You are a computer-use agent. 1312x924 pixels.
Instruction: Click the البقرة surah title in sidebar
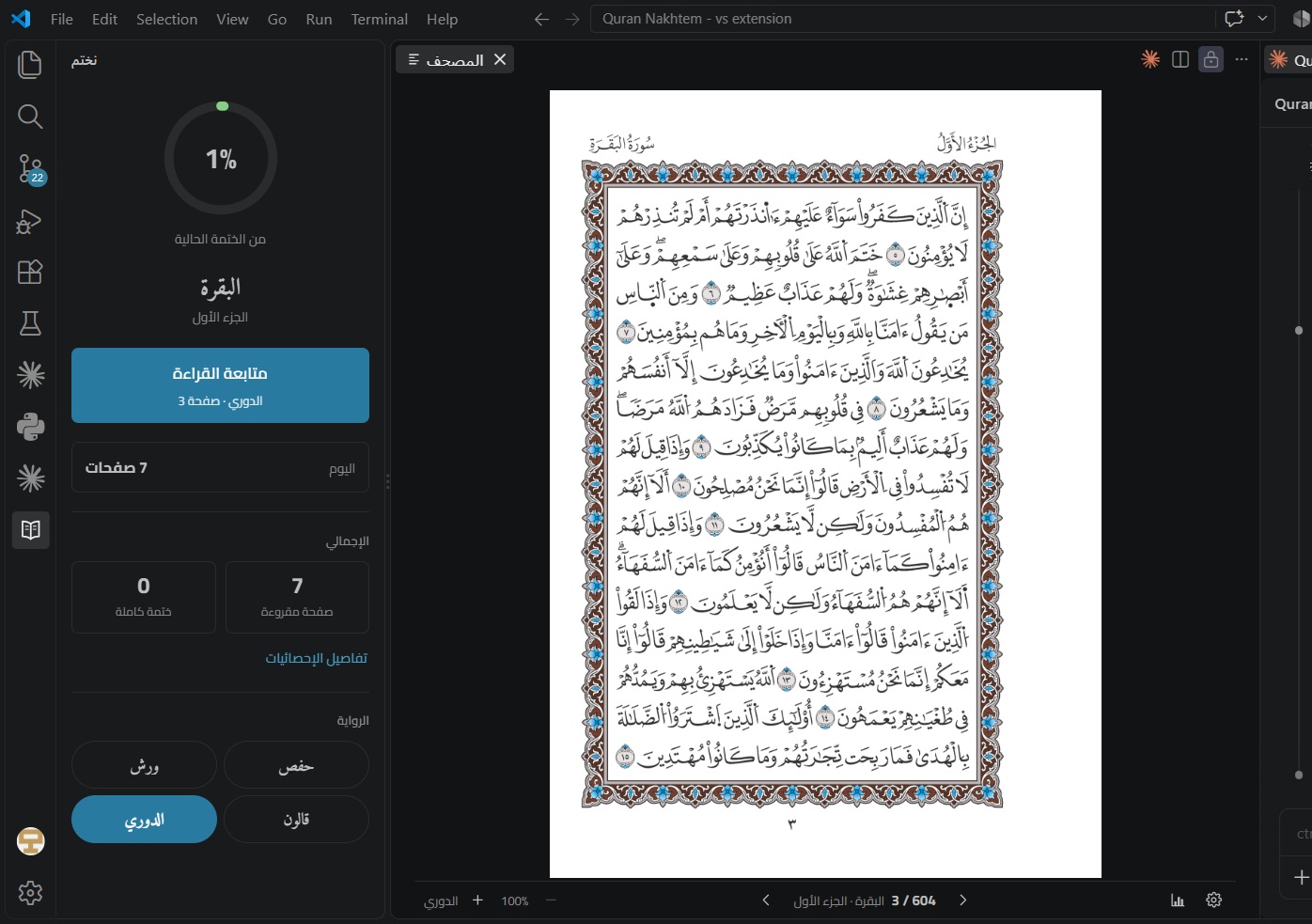point(220,287)
